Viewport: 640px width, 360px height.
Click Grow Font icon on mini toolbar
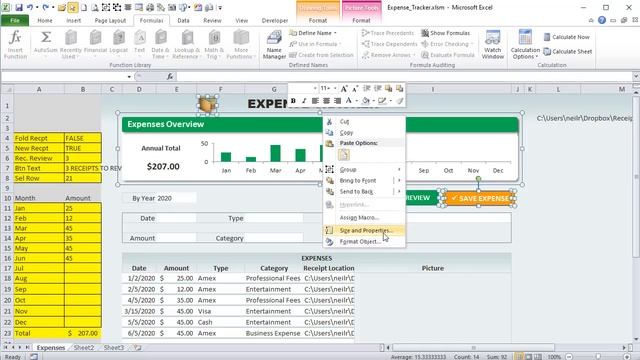pyautogui.click(x=344, y=89)
